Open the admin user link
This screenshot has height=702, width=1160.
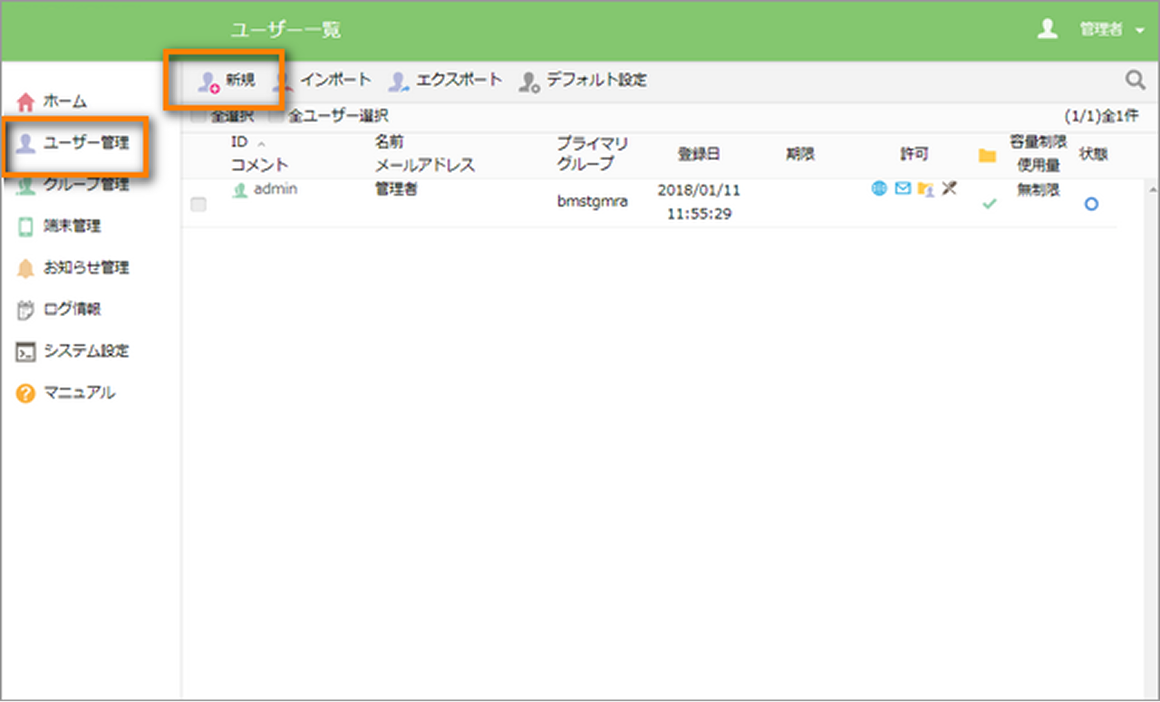[x=278, y=188]
